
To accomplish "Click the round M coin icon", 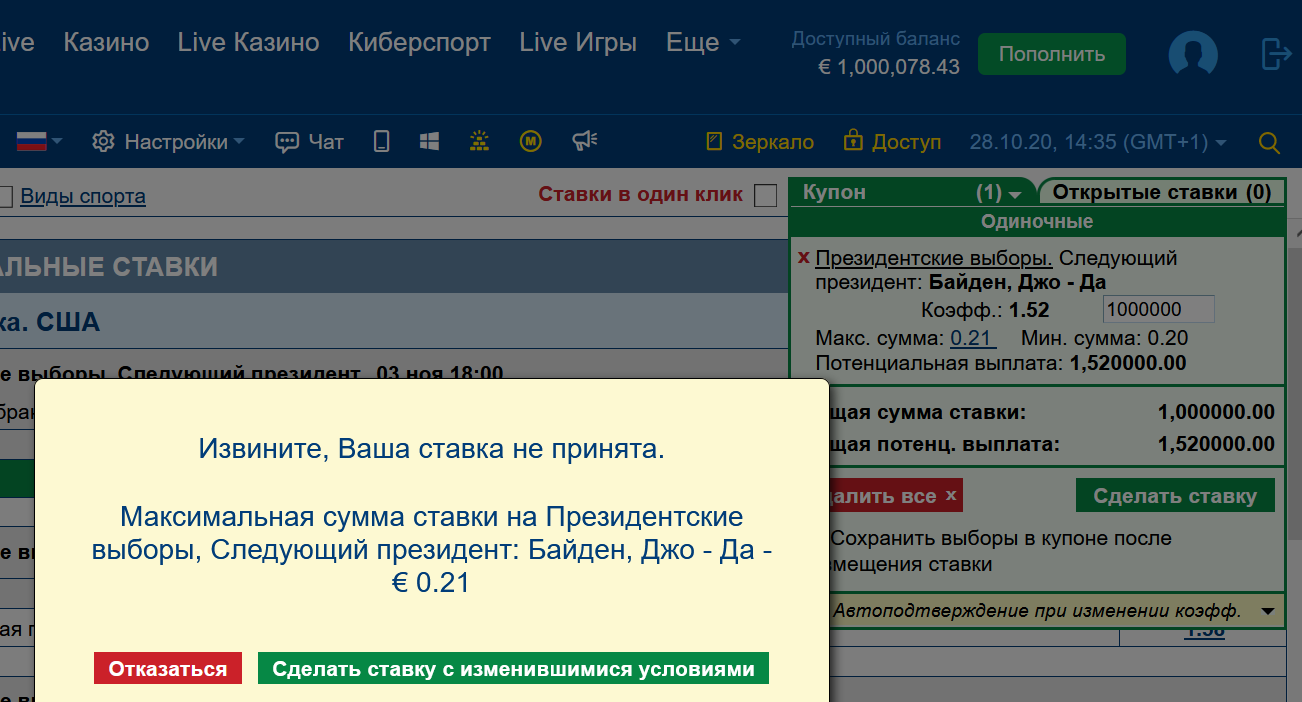I will (x=531, y=142).
